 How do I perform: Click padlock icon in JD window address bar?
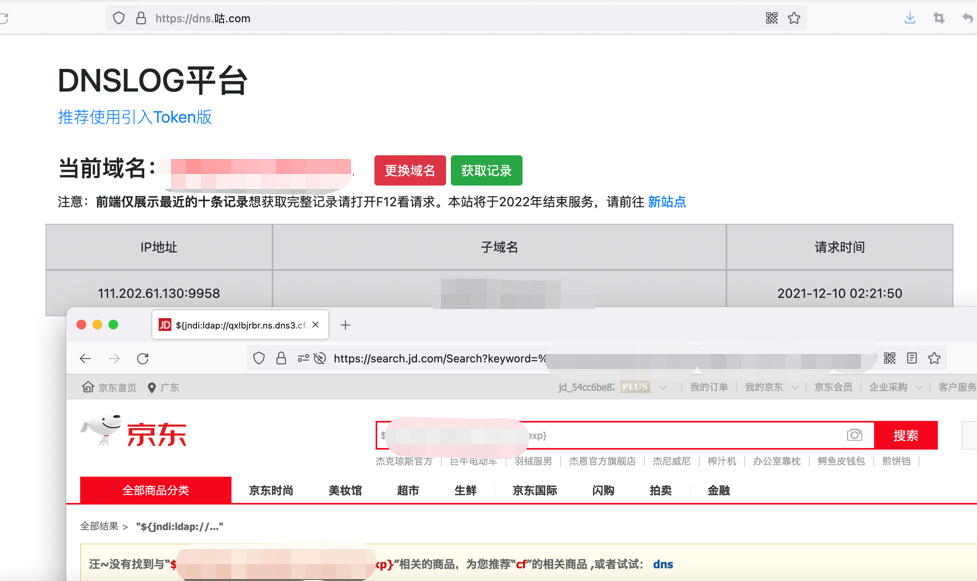click(x=281, y=358)
